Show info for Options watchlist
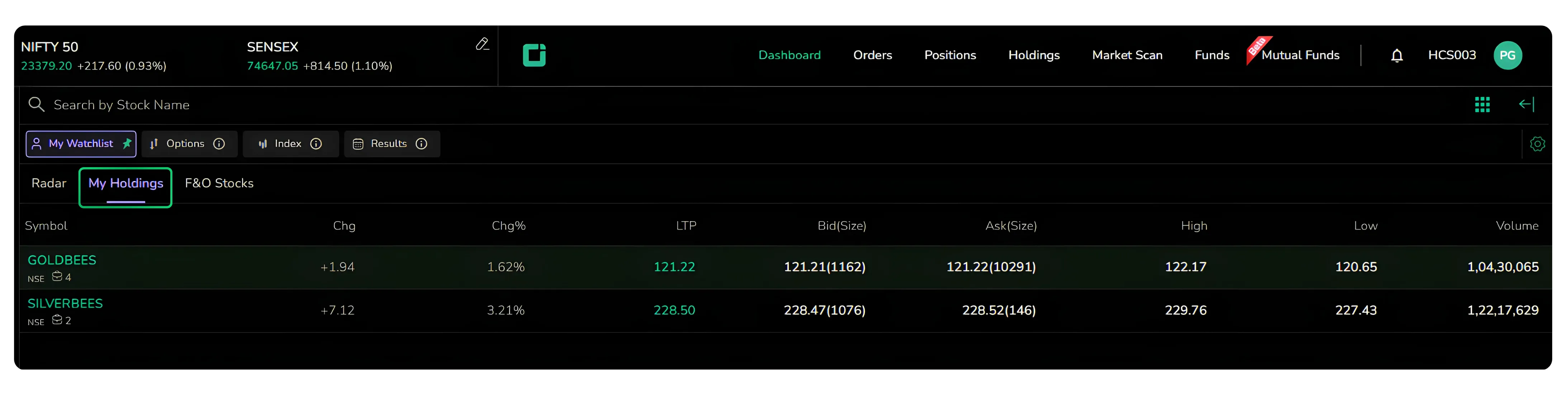 [219, 144]
